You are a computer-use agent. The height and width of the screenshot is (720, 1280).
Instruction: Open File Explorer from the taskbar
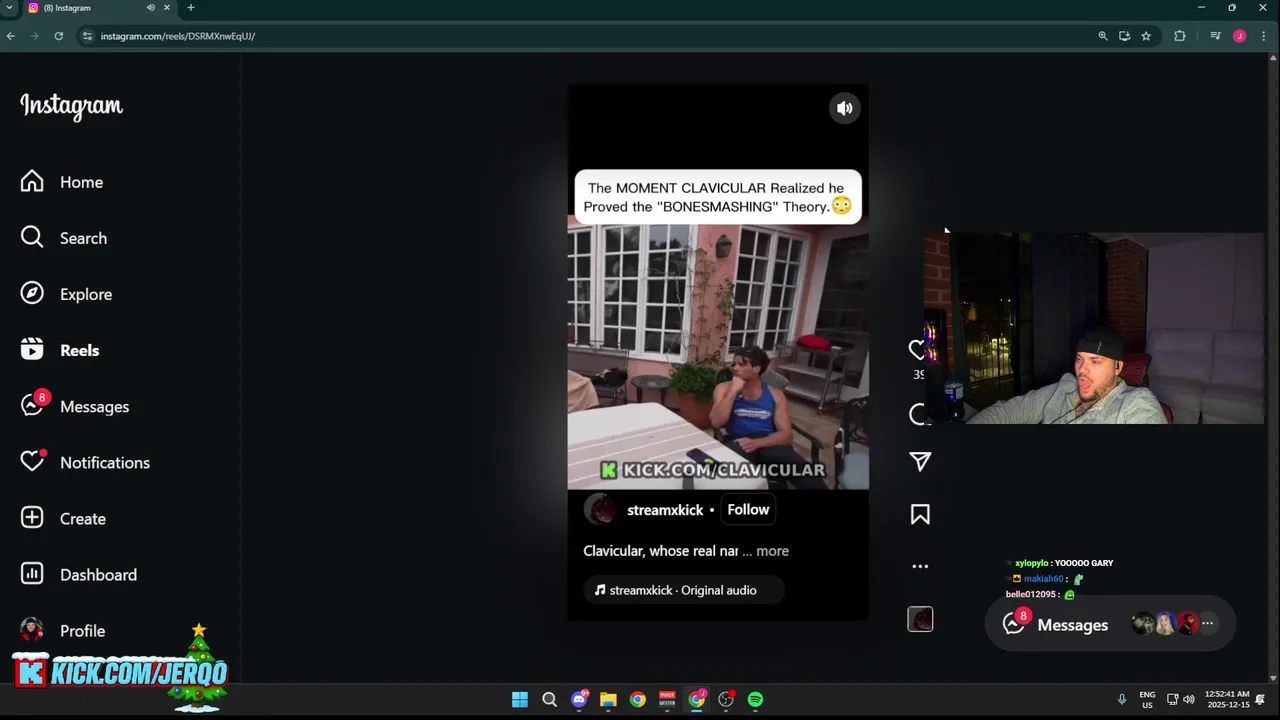point(608,699)
